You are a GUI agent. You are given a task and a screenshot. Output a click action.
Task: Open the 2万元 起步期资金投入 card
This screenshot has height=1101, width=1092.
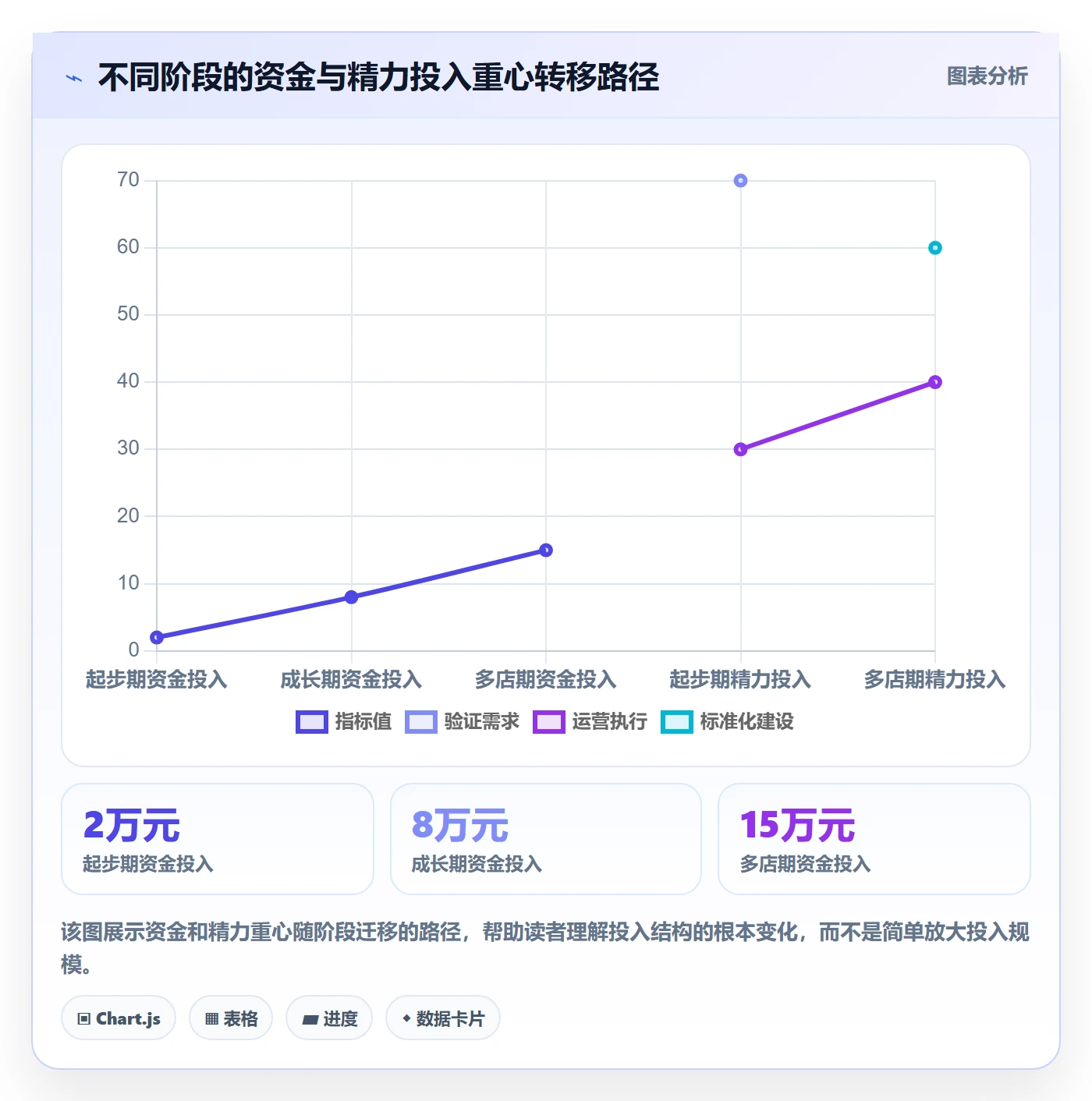point(218,839)
